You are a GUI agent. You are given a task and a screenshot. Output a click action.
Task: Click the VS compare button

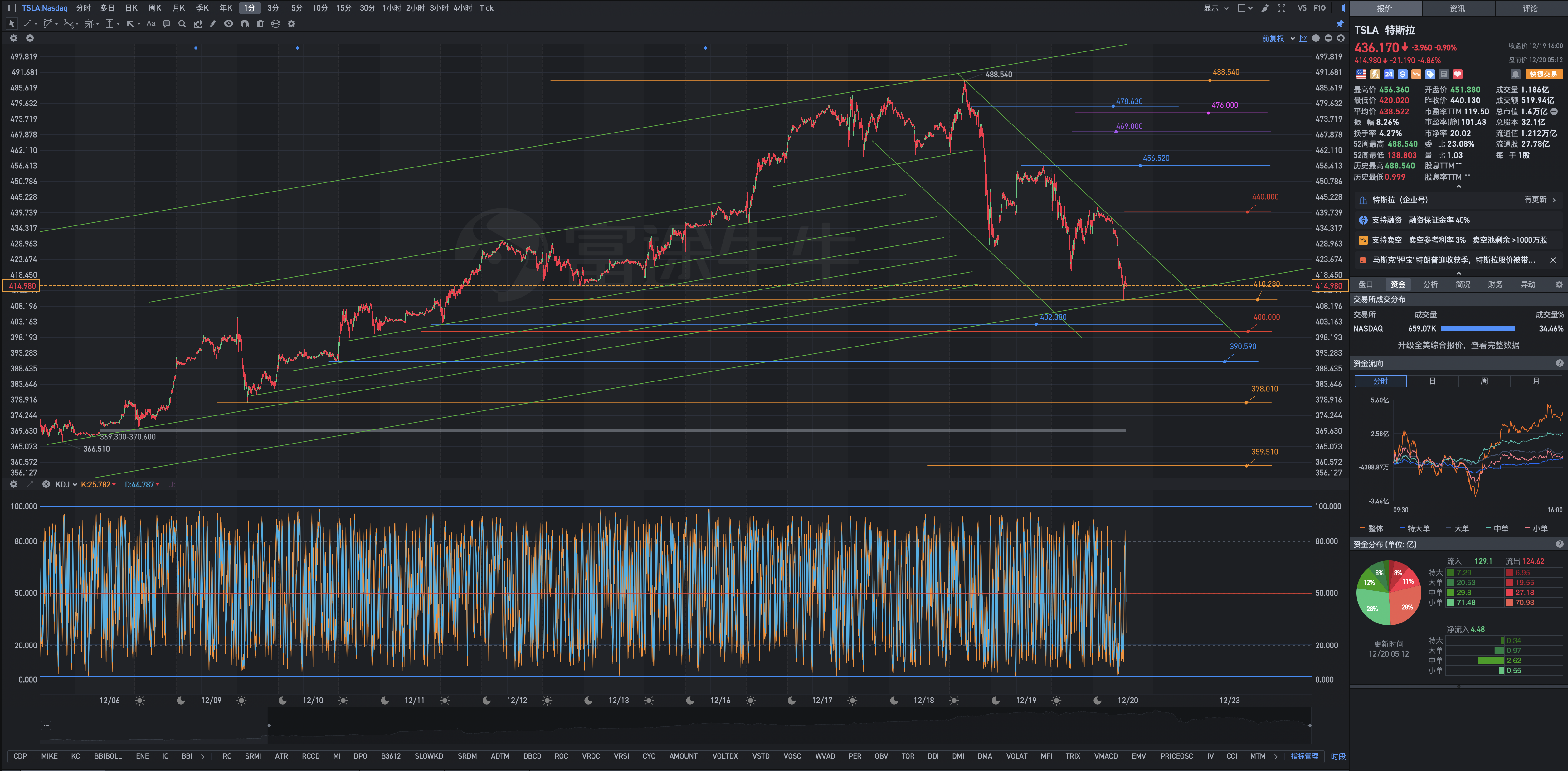1301,8
